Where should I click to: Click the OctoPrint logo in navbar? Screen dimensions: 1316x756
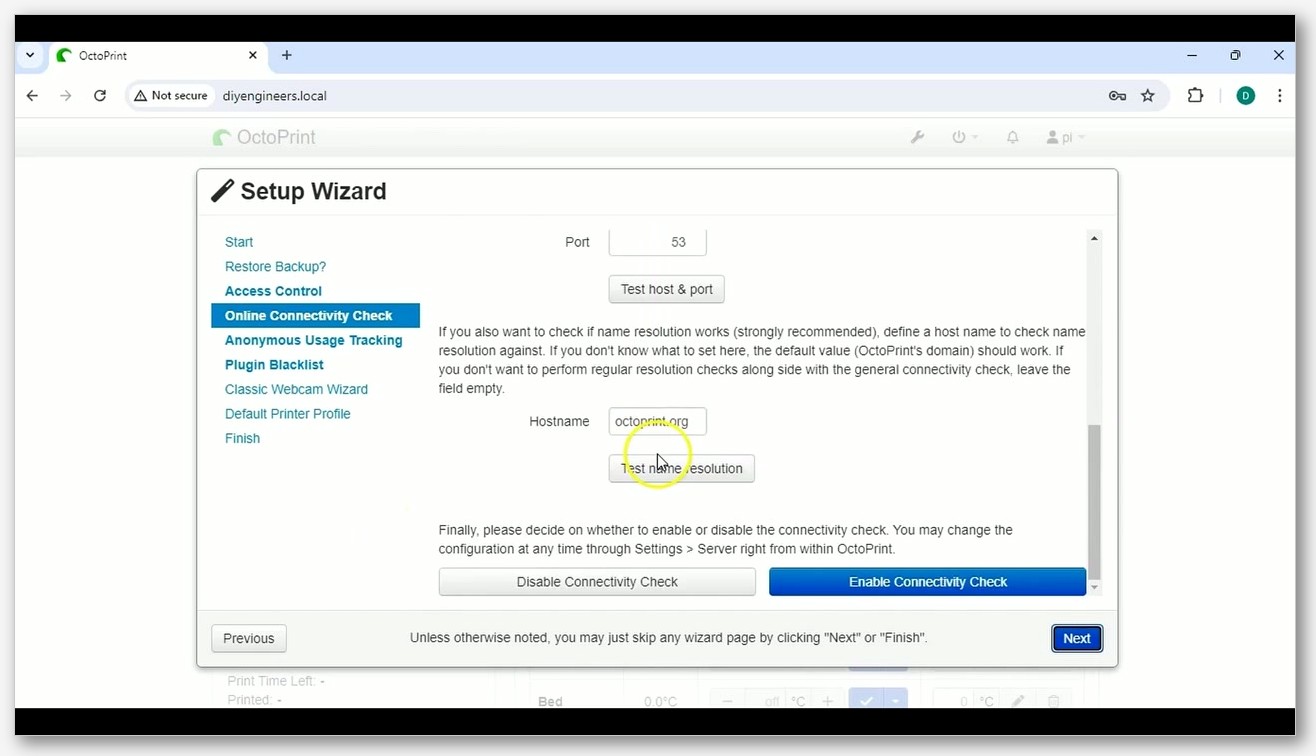[264, 137]
